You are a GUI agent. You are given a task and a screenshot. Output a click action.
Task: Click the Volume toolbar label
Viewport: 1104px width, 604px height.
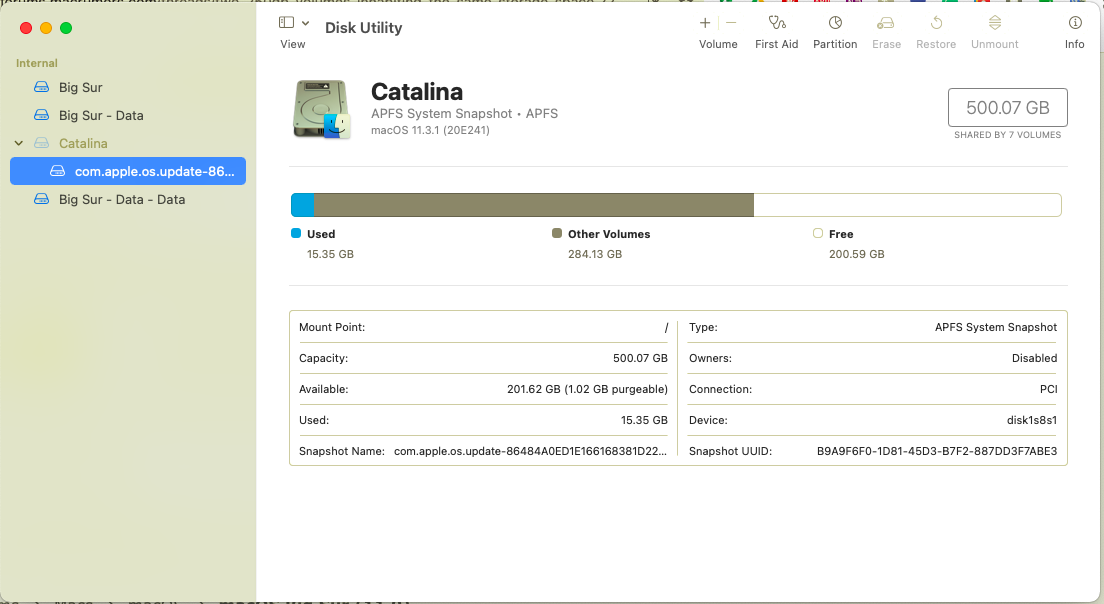pos(718,44)
